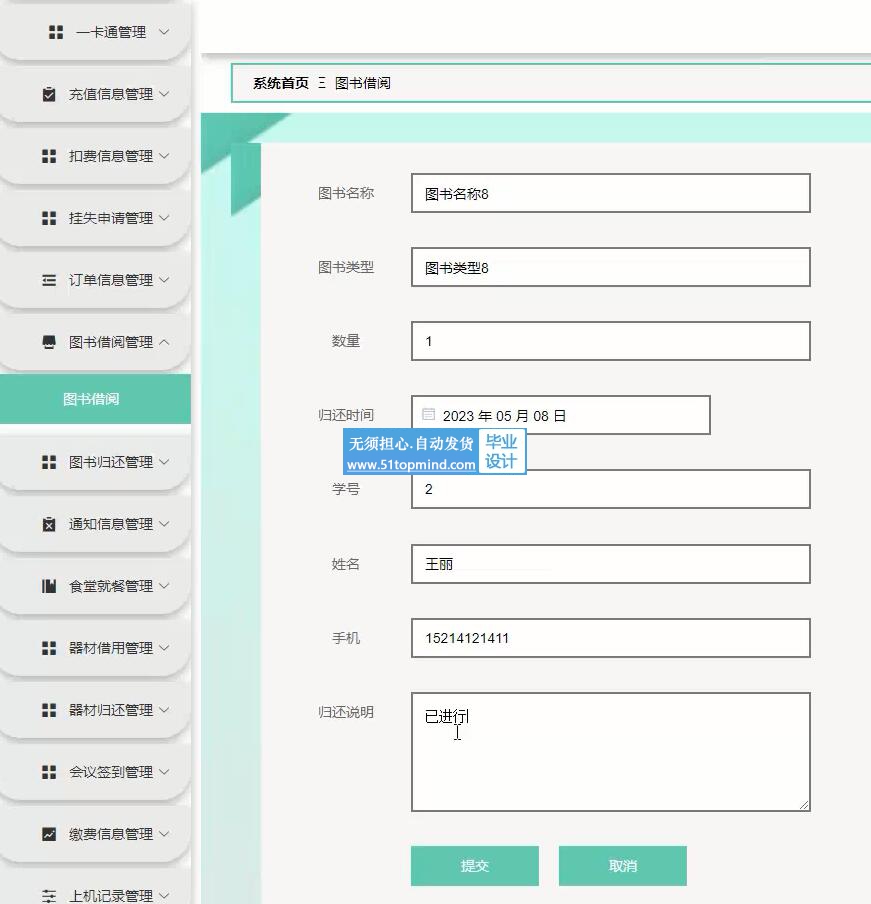Click the calendar icon in 归还时间 field
Viewport: 871px width, 904px height.
click(x=429, y=414)
